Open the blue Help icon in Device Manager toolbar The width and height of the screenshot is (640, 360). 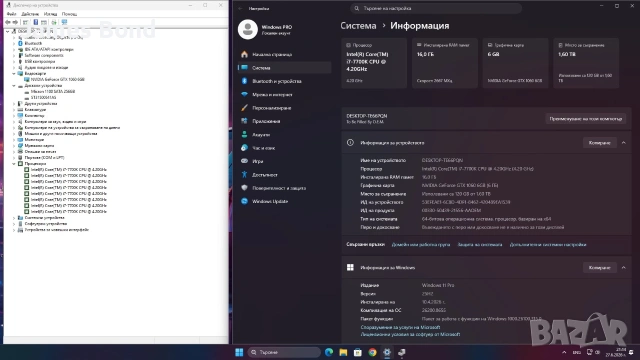tap(36, 22)
